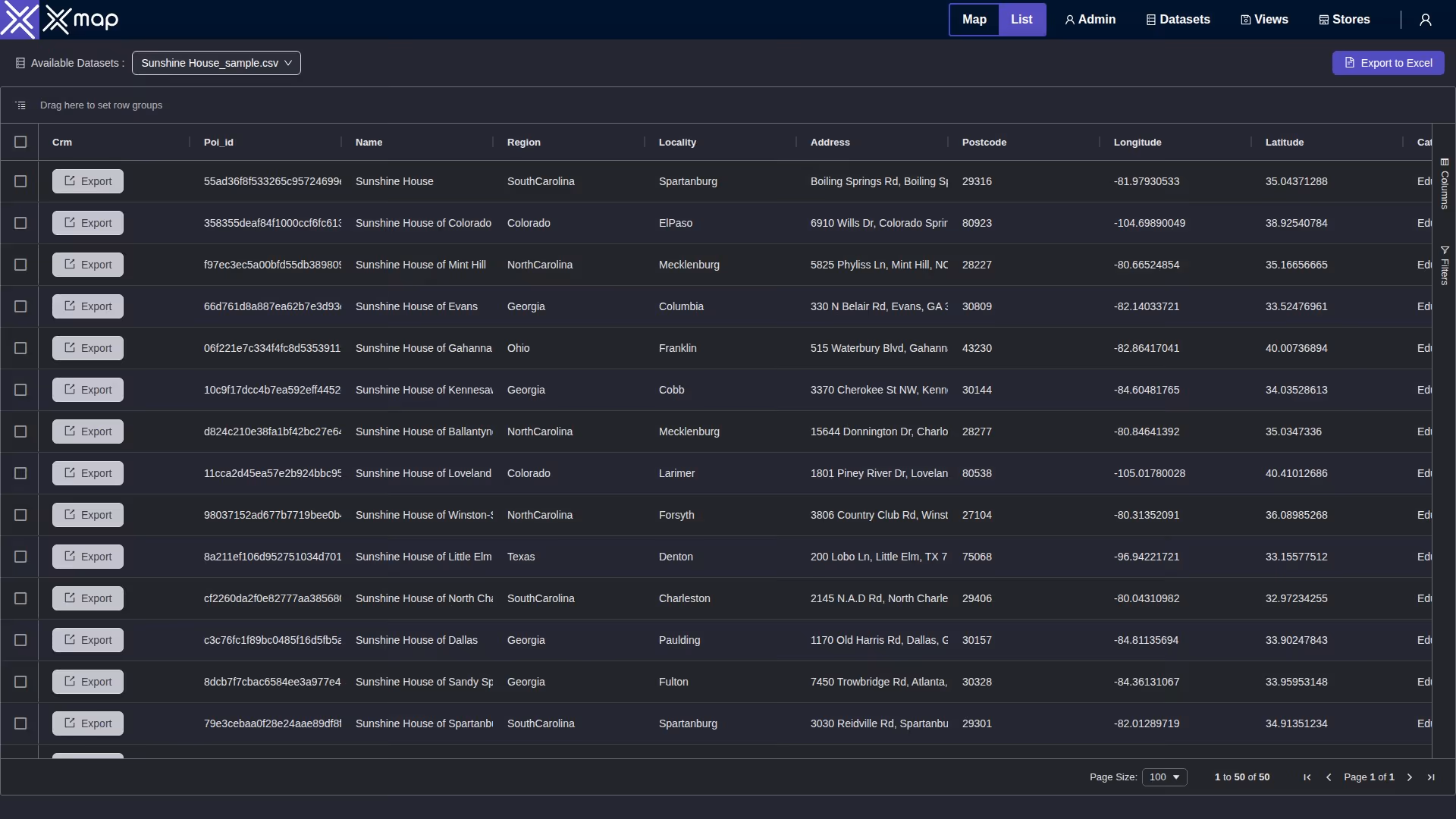Check Sunshine House of Kennesaw checkbox

20,390
